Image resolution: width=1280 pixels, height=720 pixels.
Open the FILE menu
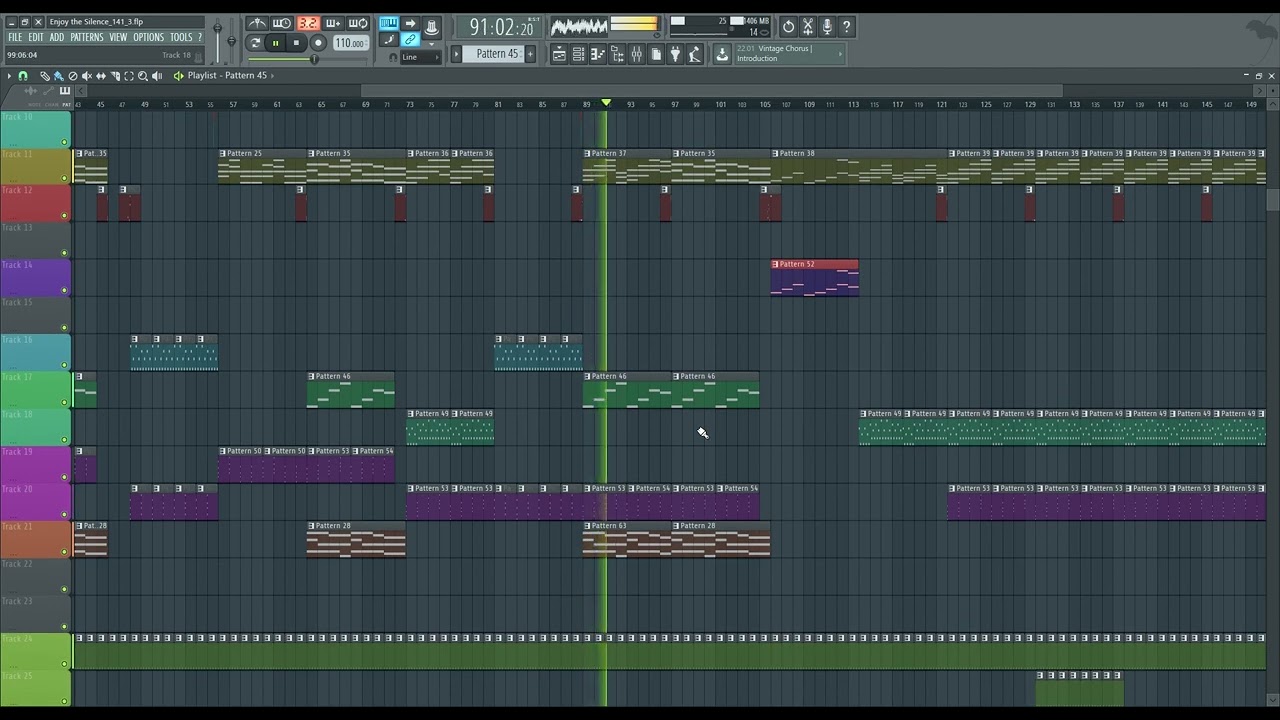(15, 38)
